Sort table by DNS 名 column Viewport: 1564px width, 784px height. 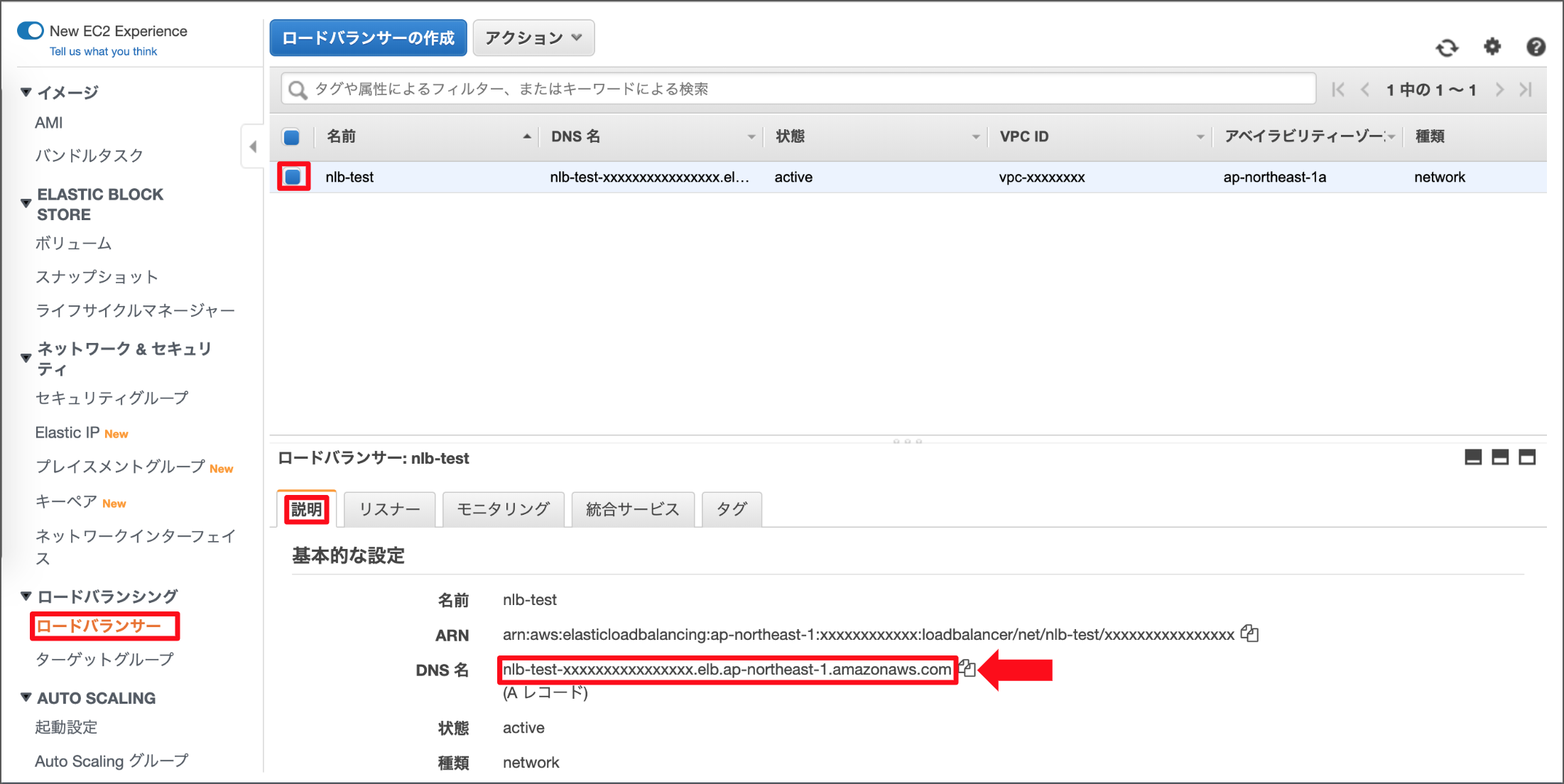[x=652, y=136]
